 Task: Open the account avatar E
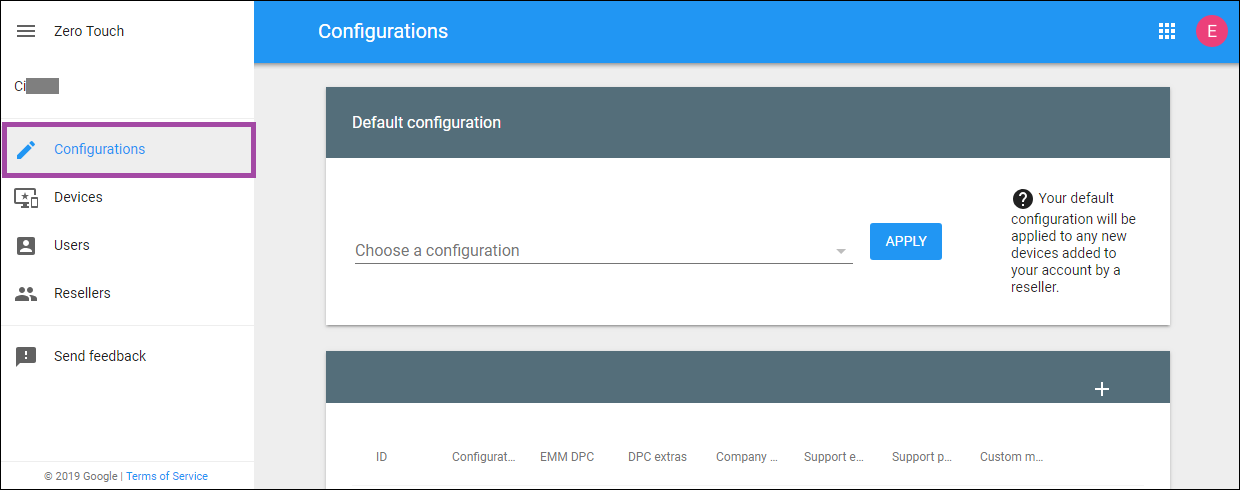(x=1211, y=31)
